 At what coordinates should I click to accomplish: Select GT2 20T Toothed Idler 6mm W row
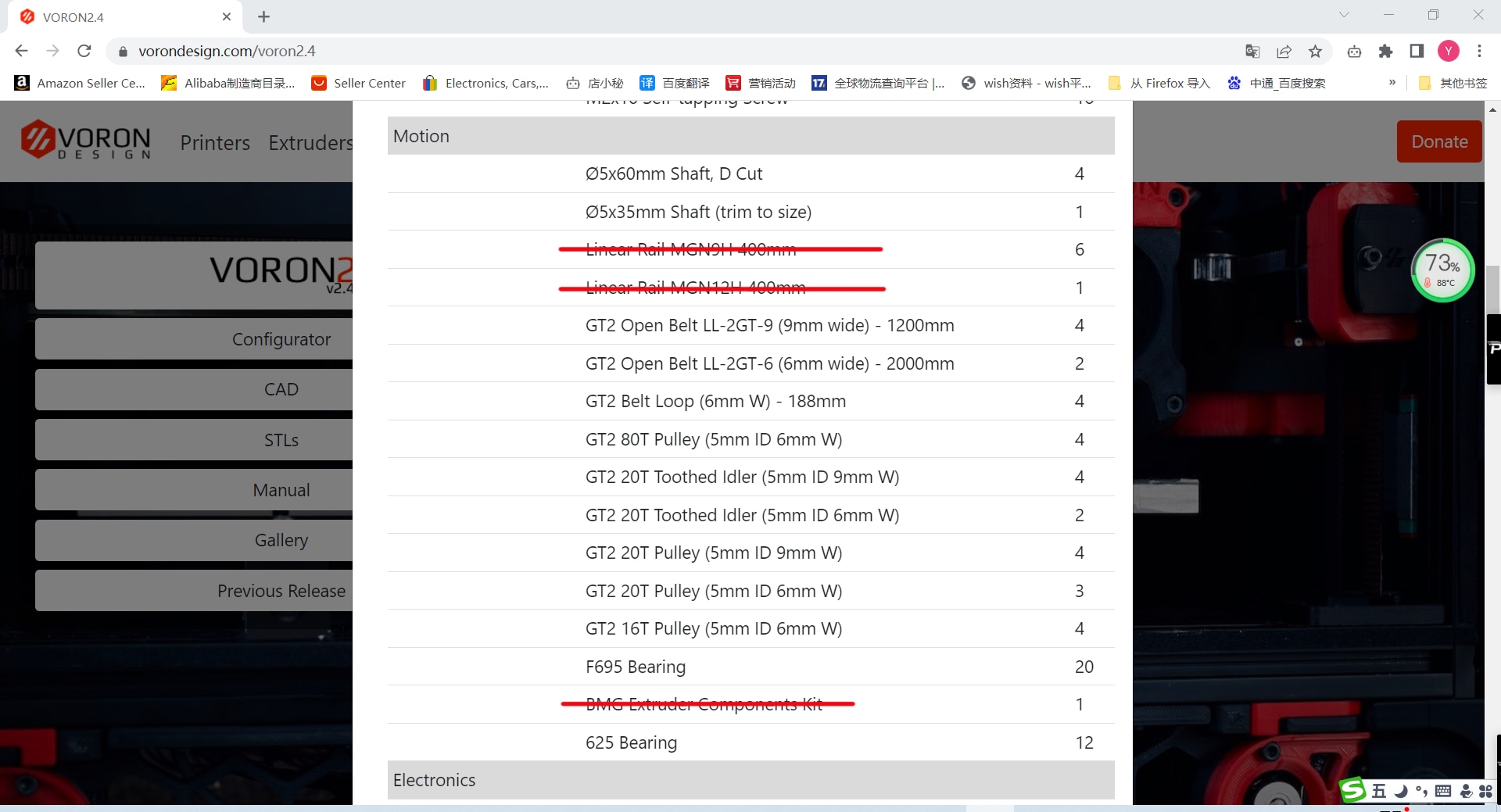pos(750,515)
